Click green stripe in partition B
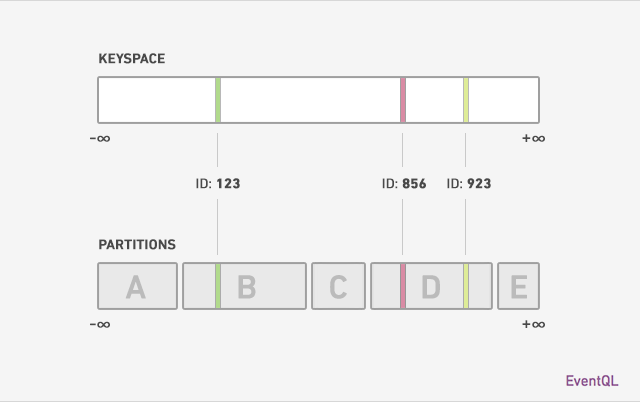Screen dimensions: 640x402 218,286
